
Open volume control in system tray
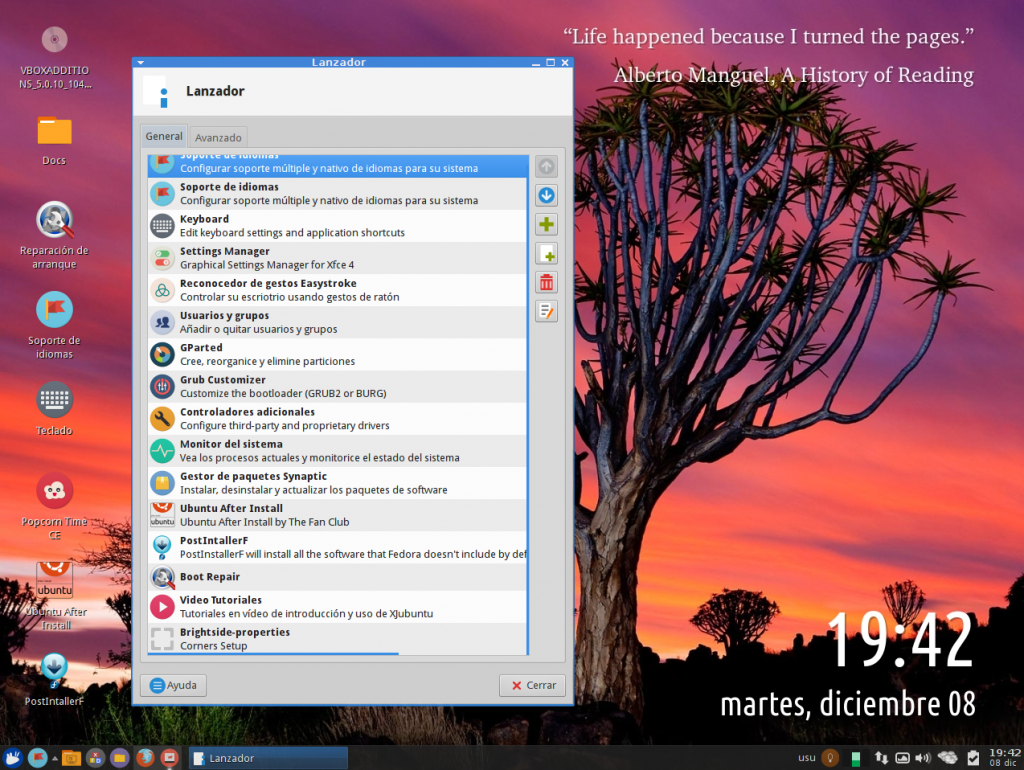922,758
